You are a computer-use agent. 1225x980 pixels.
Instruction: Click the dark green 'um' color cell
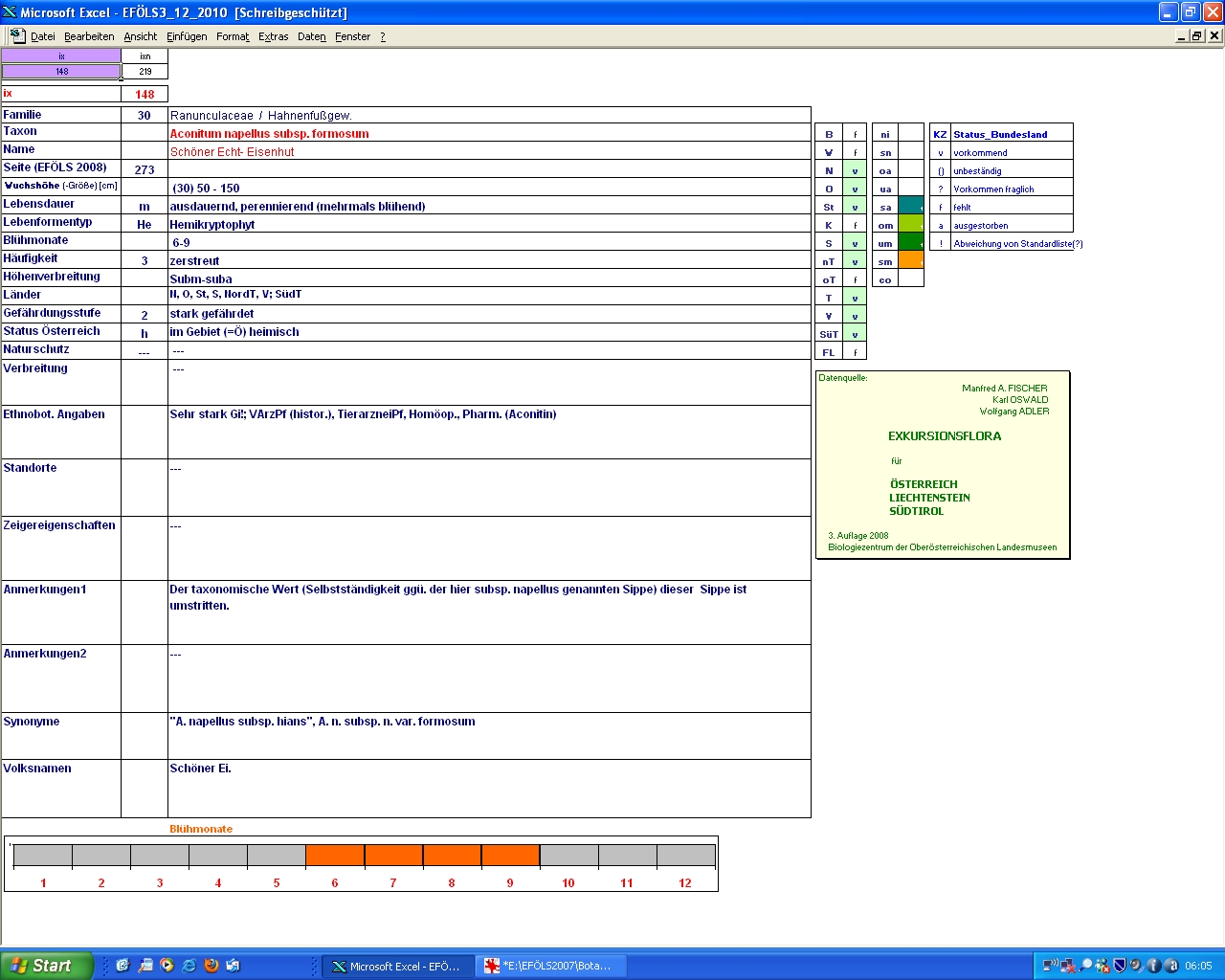910,243
